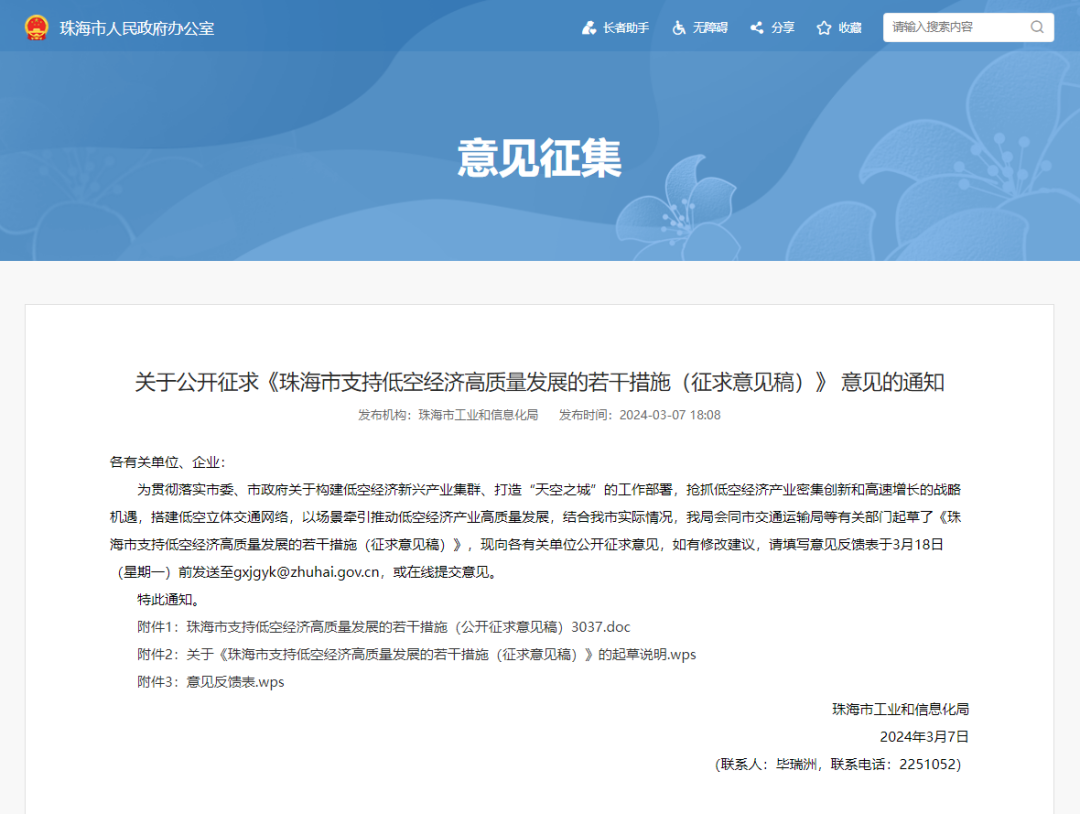
Task: Click 发布机构 珠海市工业和信息化局 under the title
Action: click(448, 415)
